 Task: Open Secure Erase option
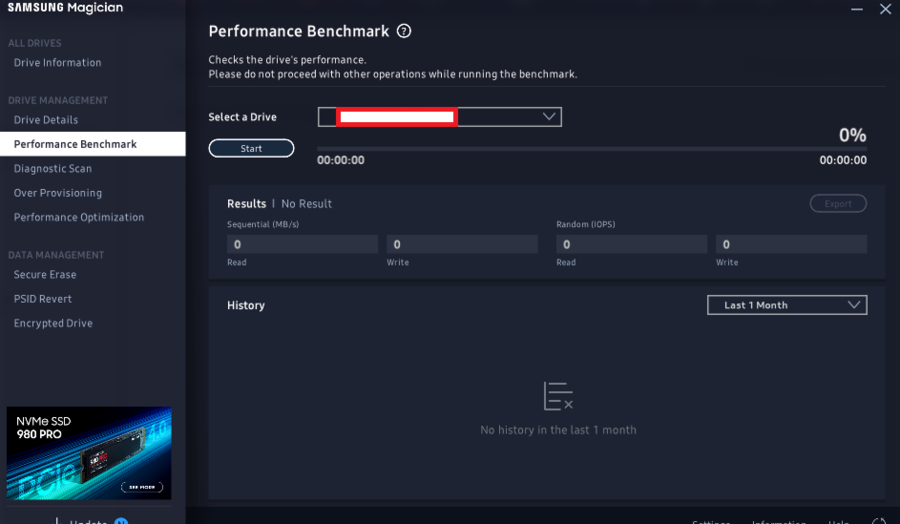(45, 275)
